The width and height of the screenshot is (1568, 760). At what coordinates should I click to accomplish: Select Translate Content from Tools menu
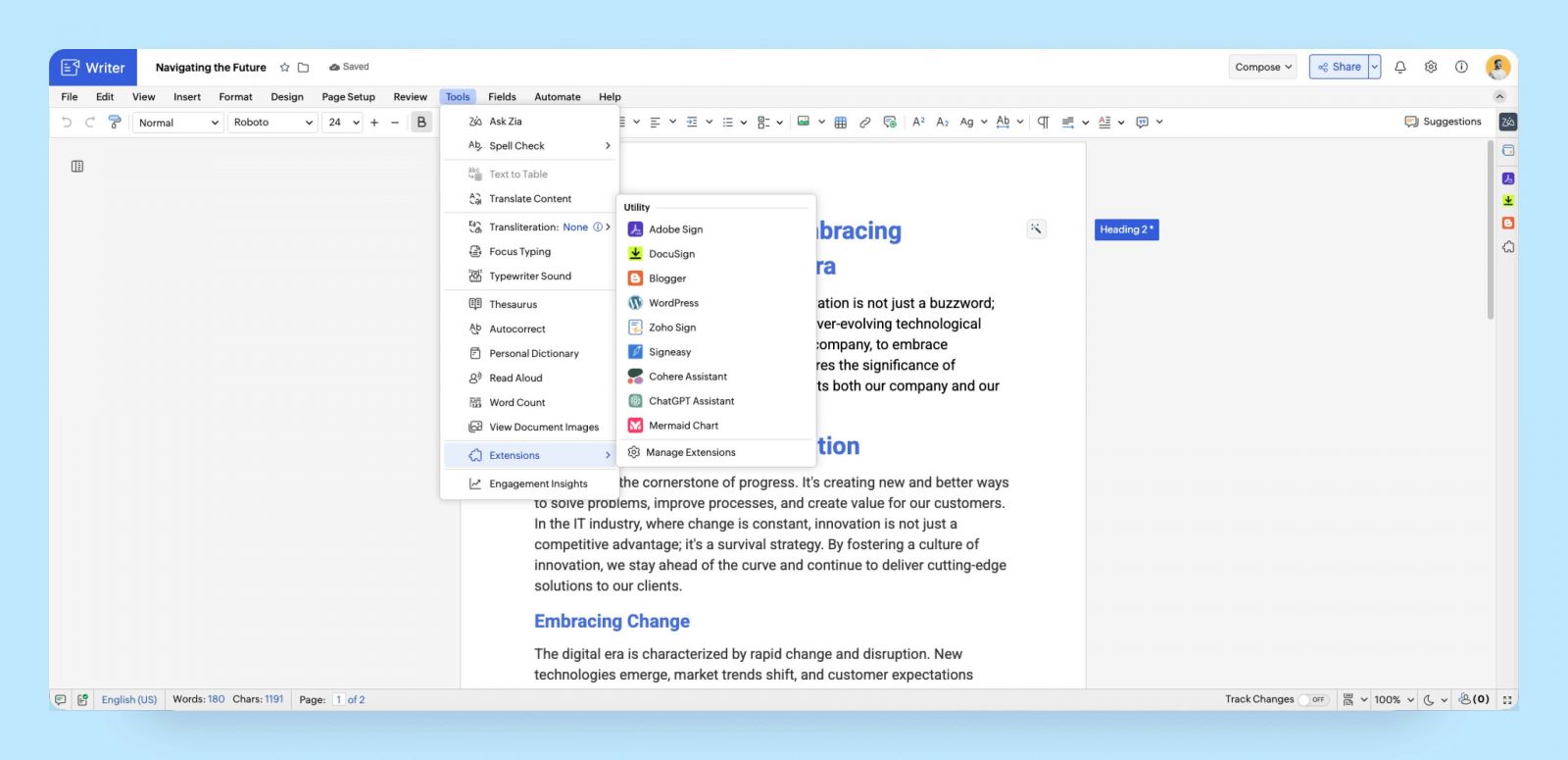[530, 199]
